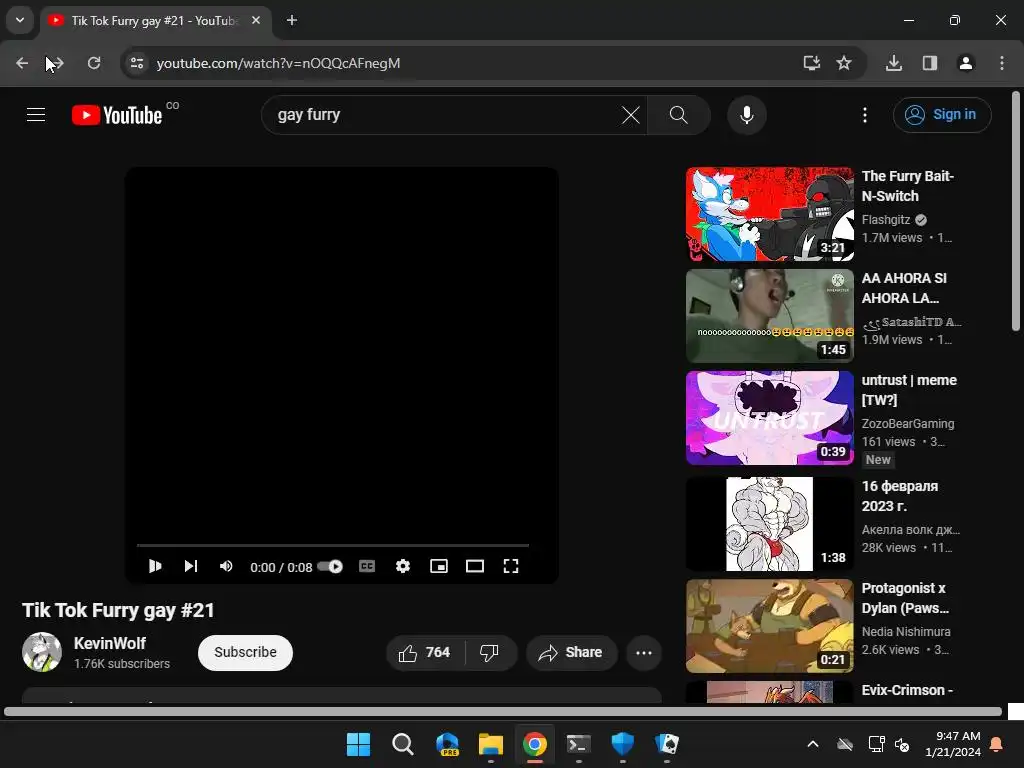The image size is (1024, 768).
Task: Like the video with 764 likes
Action: tap(425, 652)
